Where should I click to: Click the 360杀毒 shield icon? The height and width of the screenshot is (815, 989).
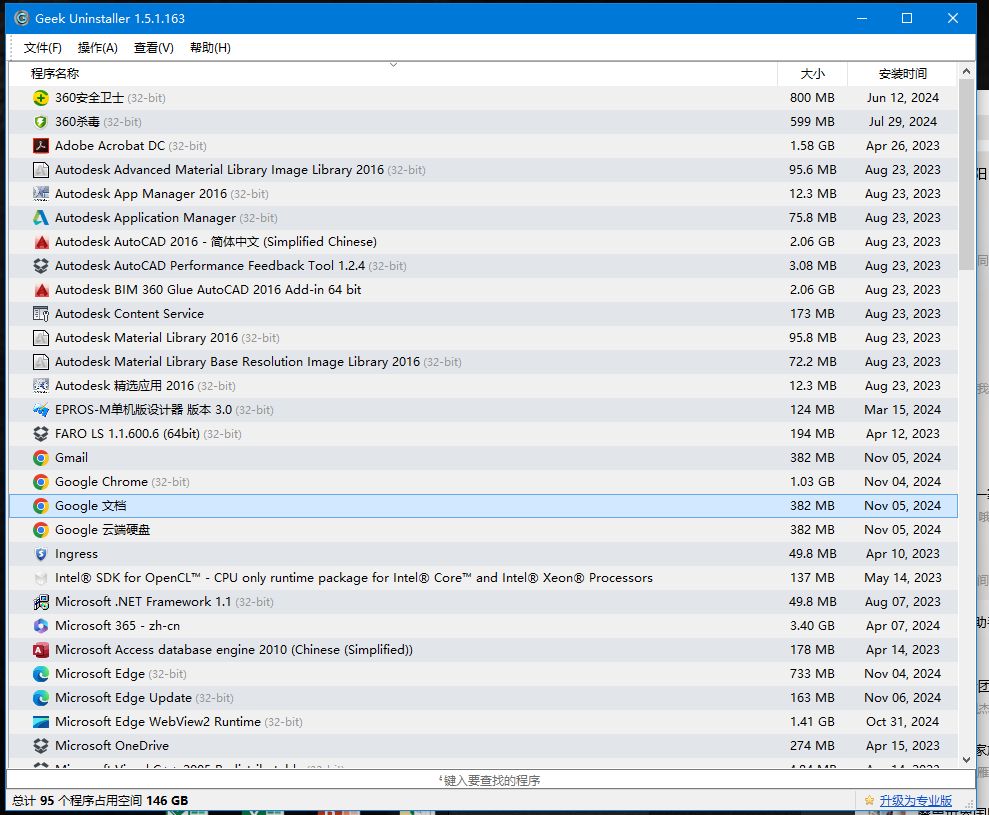pos(40,122)
